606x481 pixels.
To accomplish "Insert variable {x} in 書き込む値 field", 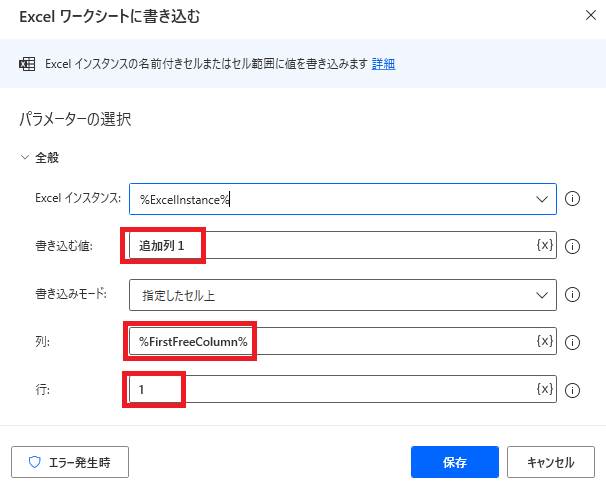I will pyautogui.click(x=545, y=245).
